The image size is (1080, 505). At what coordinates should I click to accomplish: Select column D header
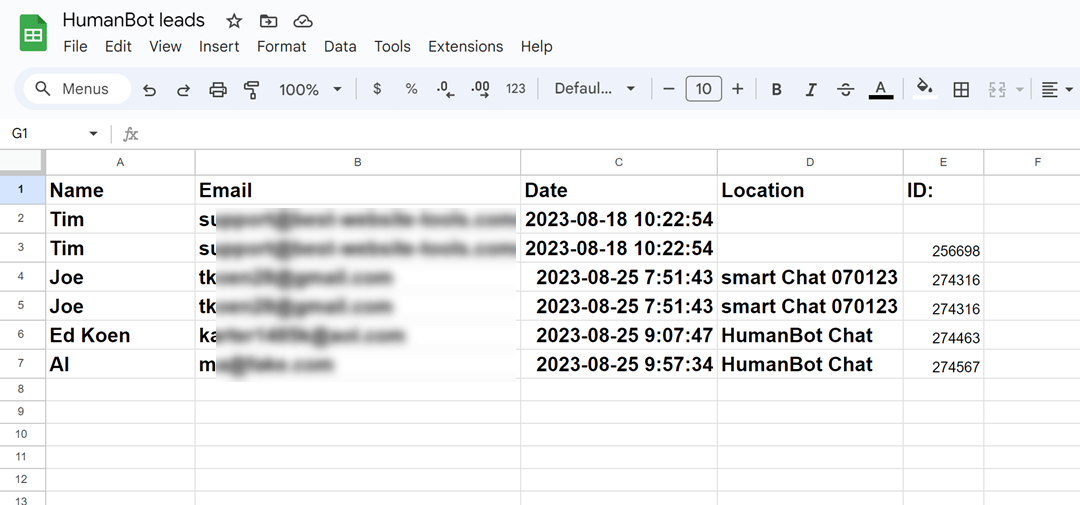[810, 162]
